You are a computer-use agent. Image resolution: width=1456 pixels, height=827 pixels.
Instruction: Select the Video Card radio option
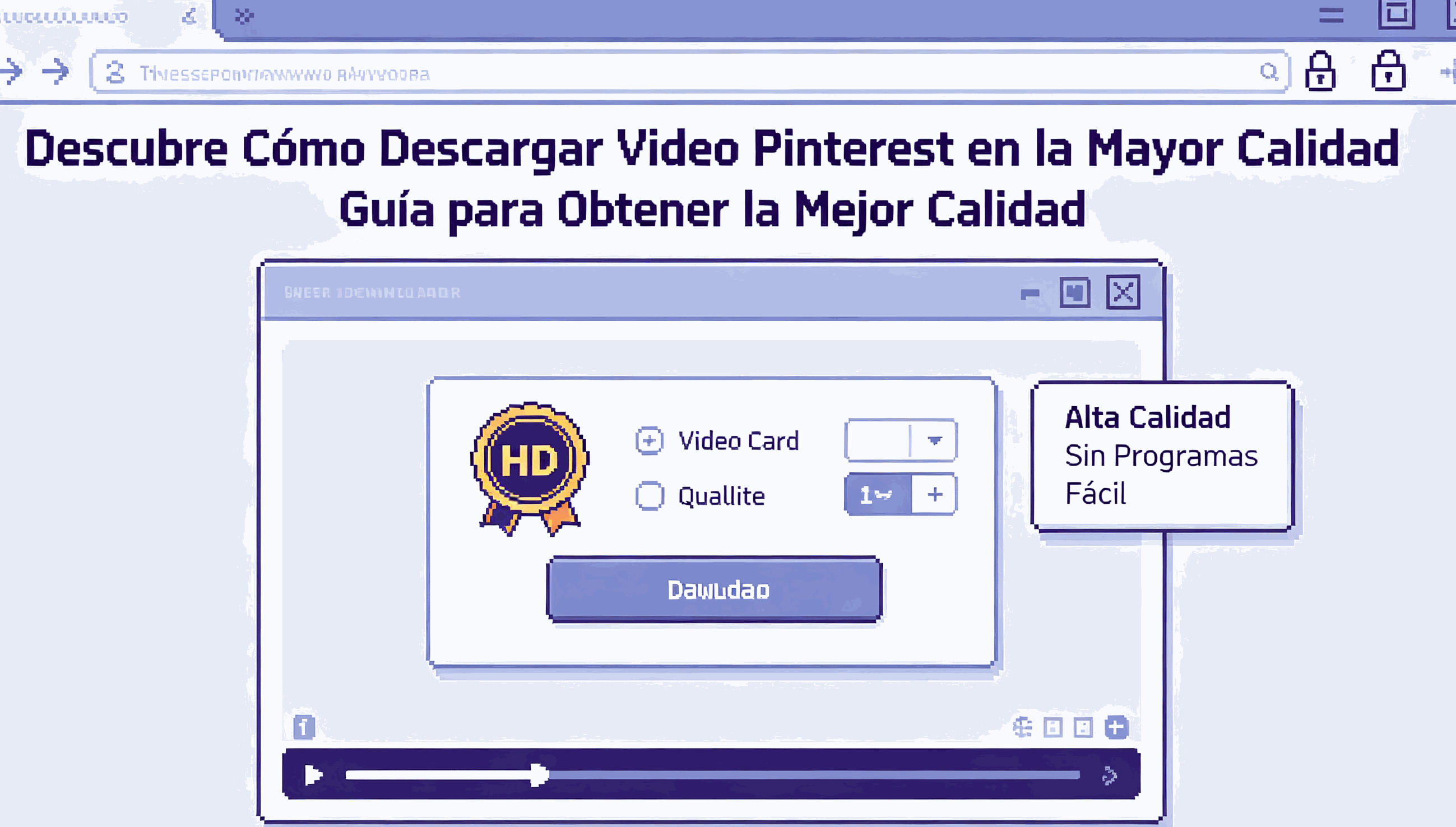tap(649, 441)
